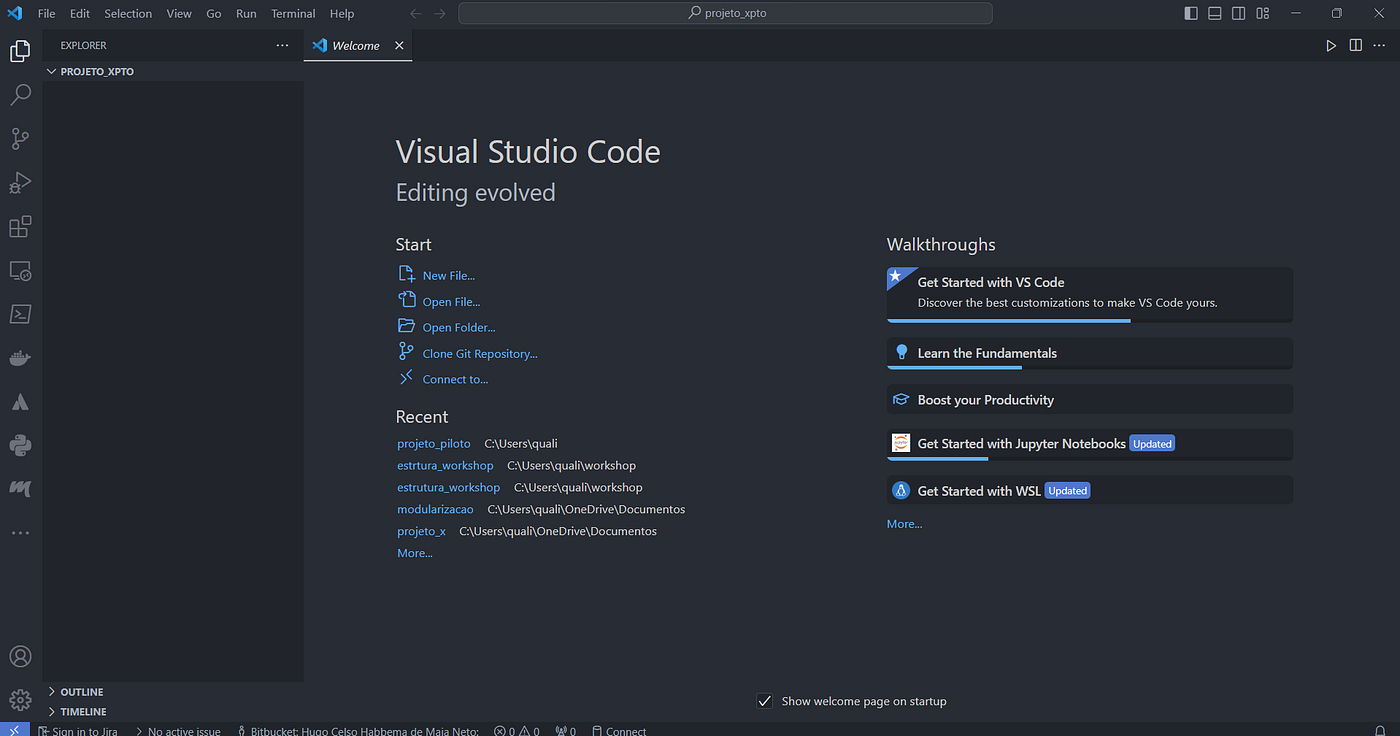Open the View menu
Screen dimensions: 1400x736
(x=179, y=13)
